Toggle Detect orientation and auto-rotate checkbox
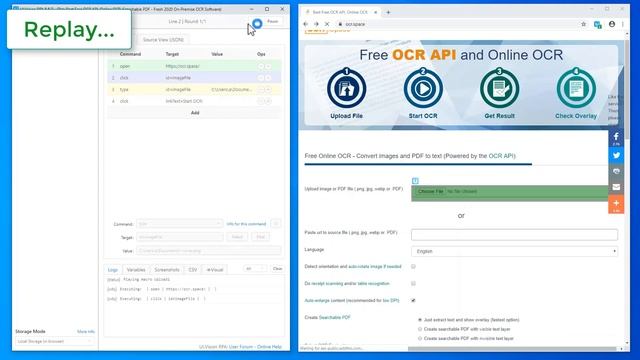Viewport: 640px width, 360px height. click(x=413, y=267)
